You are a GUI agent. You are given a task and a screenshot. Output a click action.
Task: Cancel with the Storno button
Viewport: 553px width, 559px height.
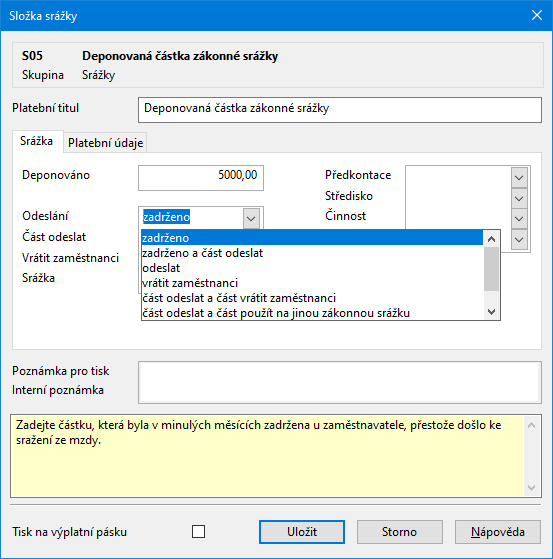coord(400,532)
